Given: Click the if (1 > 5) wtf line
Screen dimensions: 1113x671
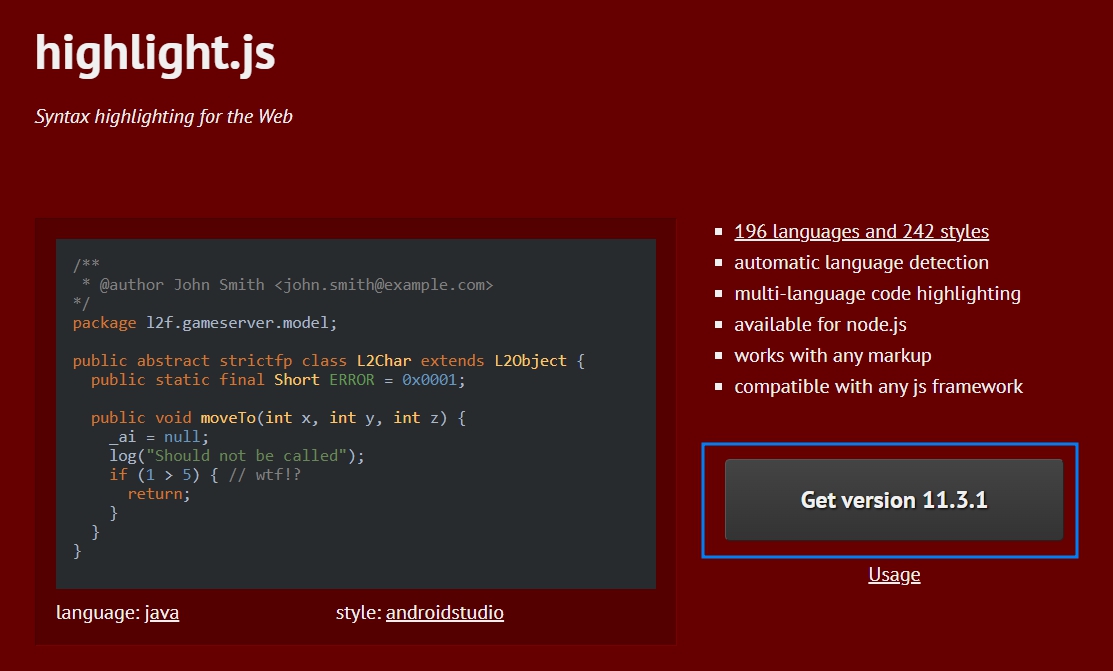Looking at the screenshot, I should (x=204, y=475).
